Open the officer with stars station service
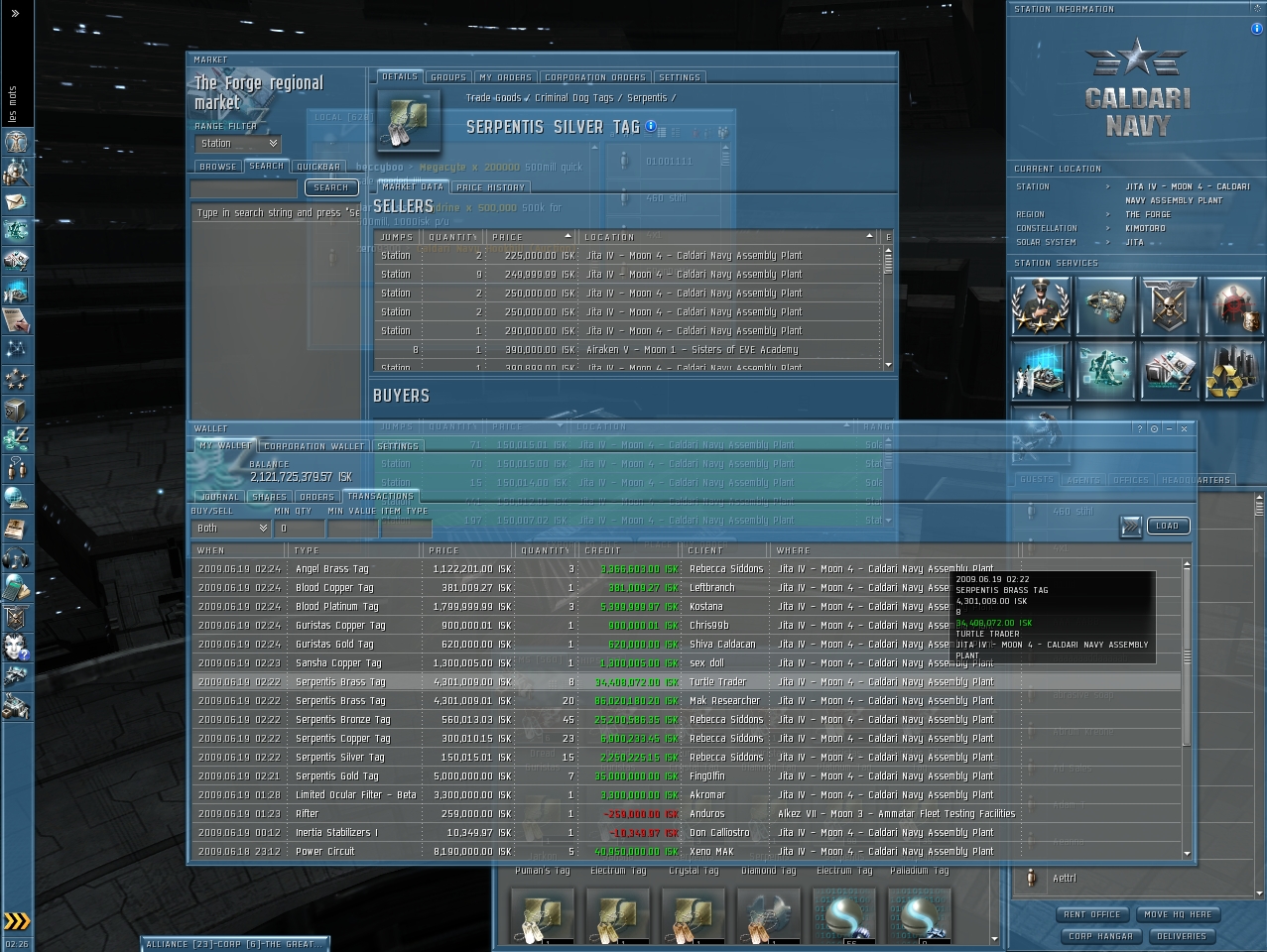The width and height of the screenshot is (1267, 952). pos(1040,305)
